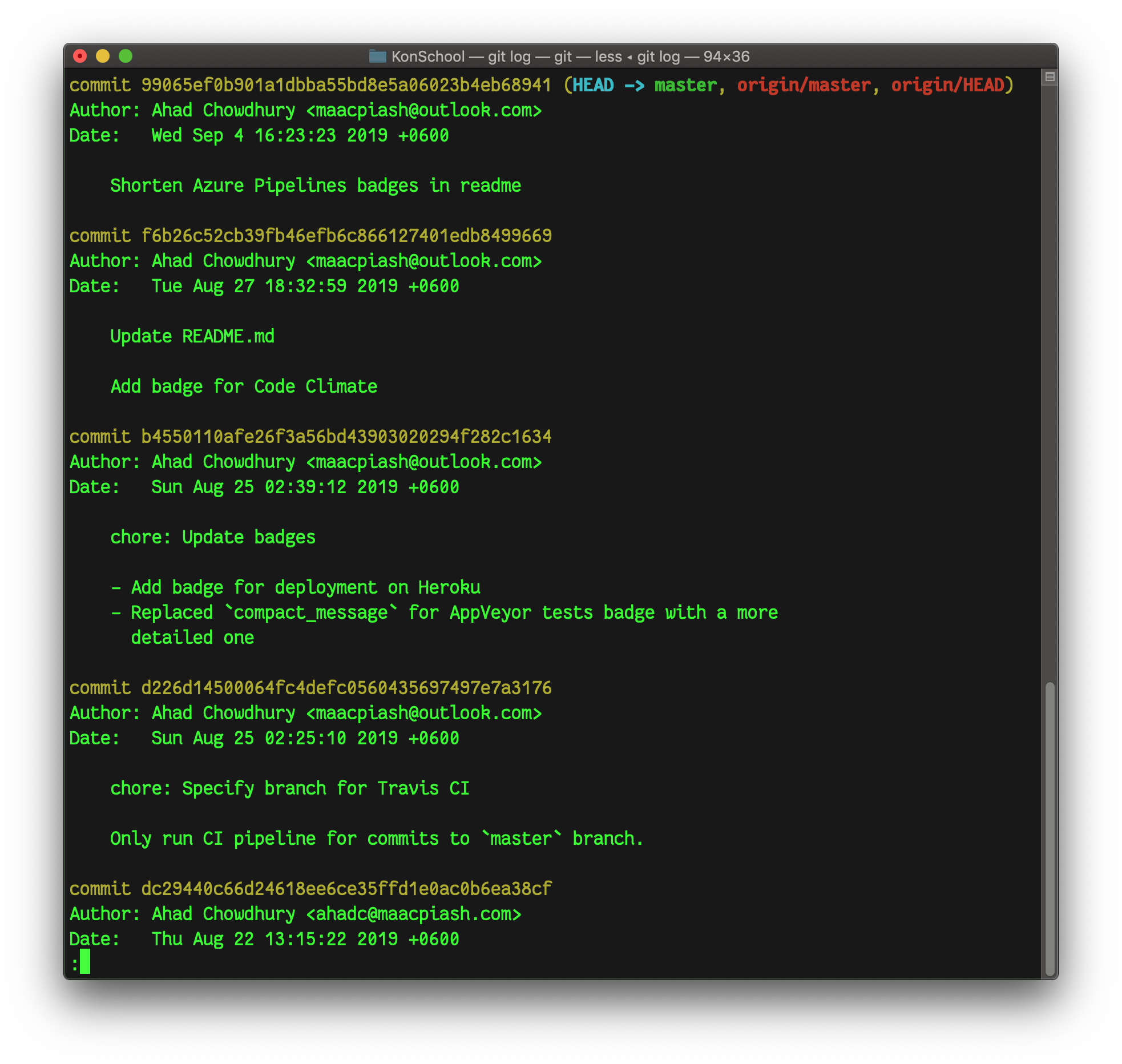1122x1064 pixels.
Task: Click date 'Wed Sep 4 16:23:23 2019 +0600'
Action: (x=300, y=135)
